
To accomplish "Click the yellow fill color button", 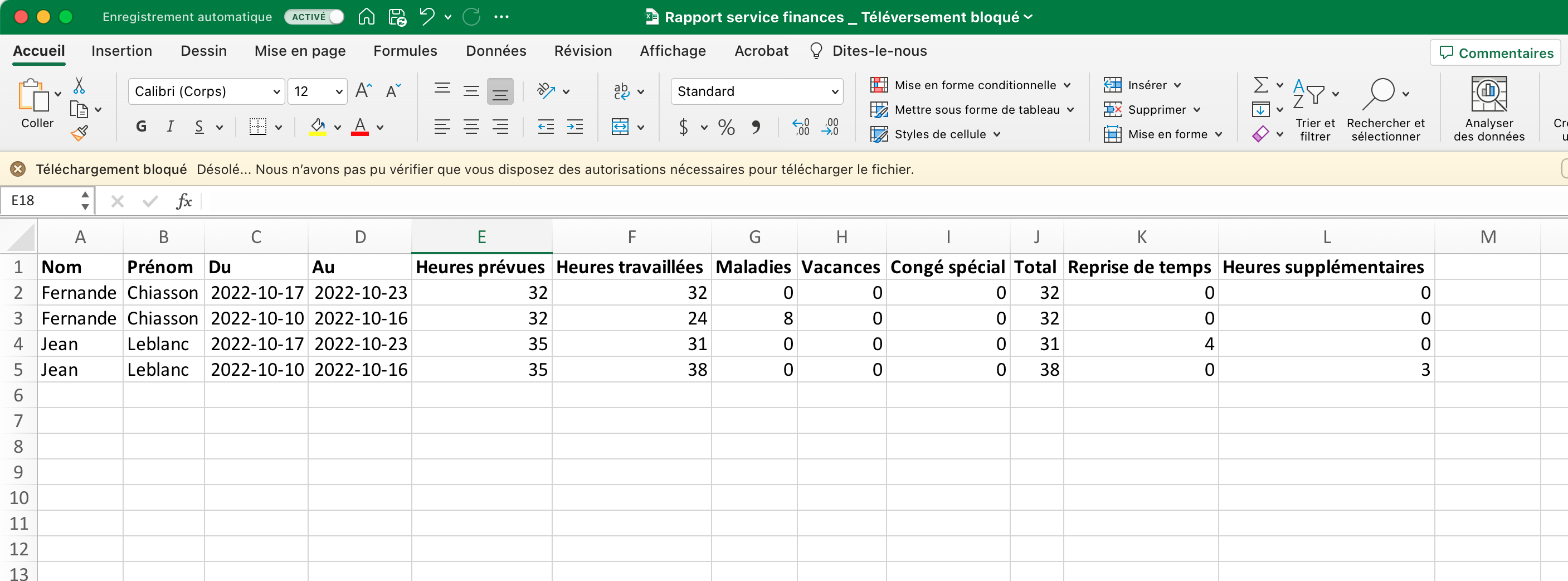I will (318, 127).
